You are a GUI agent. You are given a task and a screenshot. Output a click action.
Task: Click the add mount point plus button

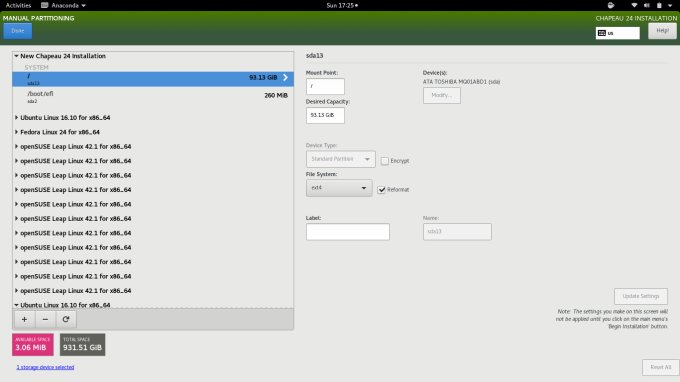[x=24, y=320]
